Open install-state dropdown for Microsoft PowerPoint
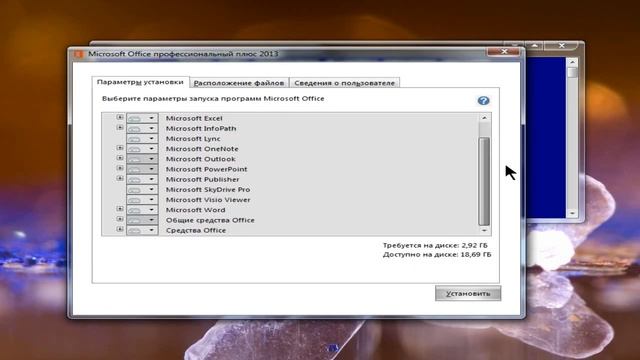Viewport: 640px width, 360px height. coord(142,169)
